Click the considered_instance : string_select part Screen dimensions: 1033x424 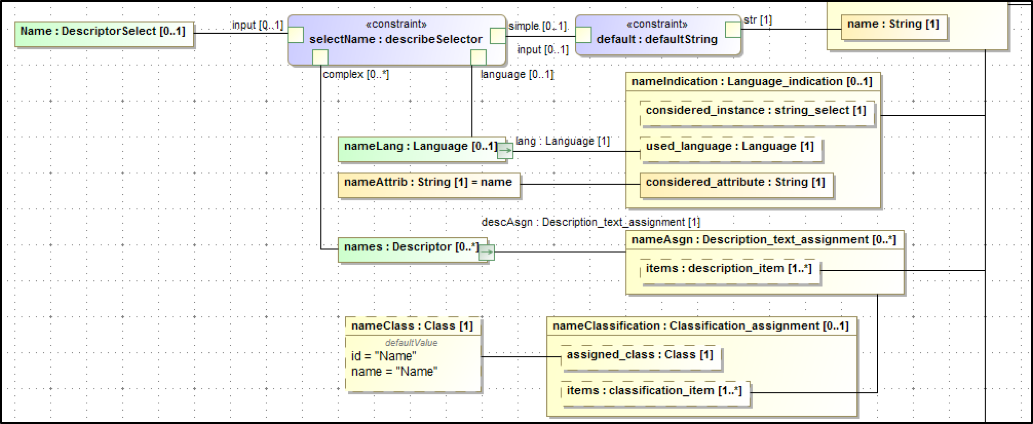755,110
